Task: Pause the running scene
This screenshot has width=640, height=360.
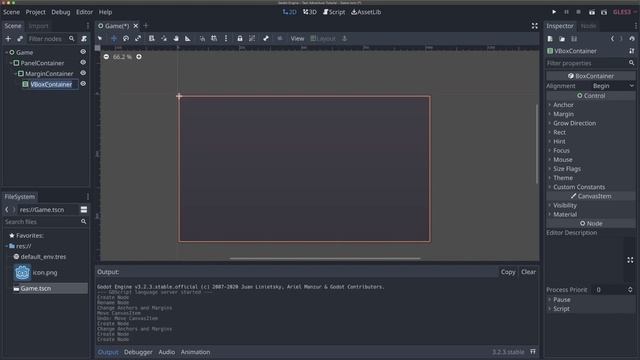Action: pos(566,12)
